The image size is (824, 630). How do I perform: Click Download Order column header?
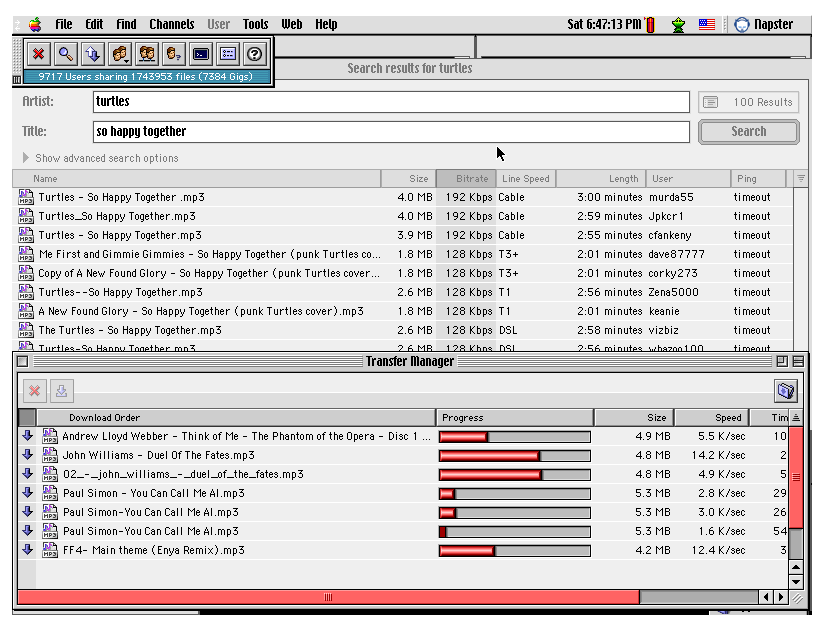click(x=236, y=418)
